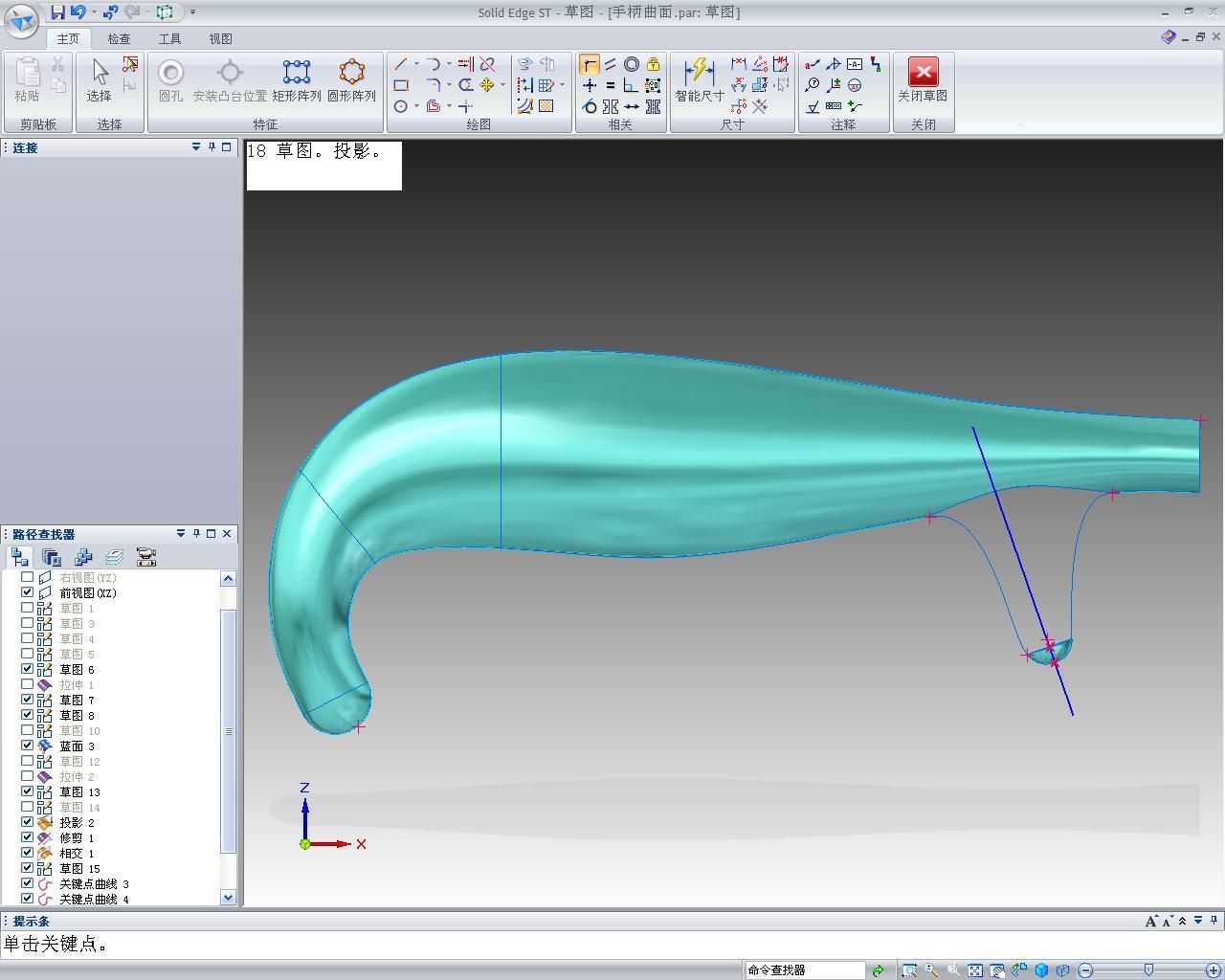This screenshot has height=980, width=1225.
Task: Toggle visibility of 草图 6
Action: tap(28, 669)
